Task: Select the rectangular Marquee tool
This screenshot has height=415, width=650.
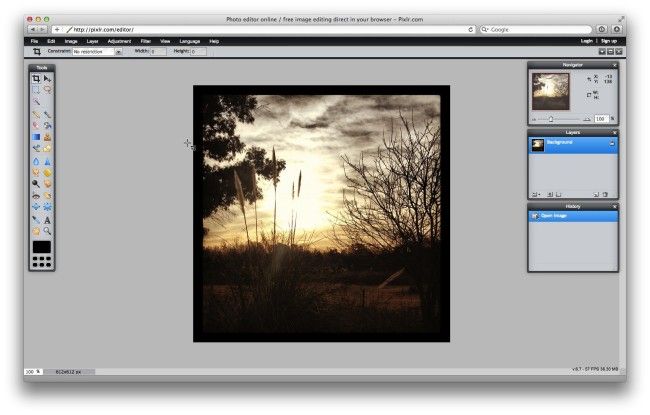Action: click(x=36, y=90)
